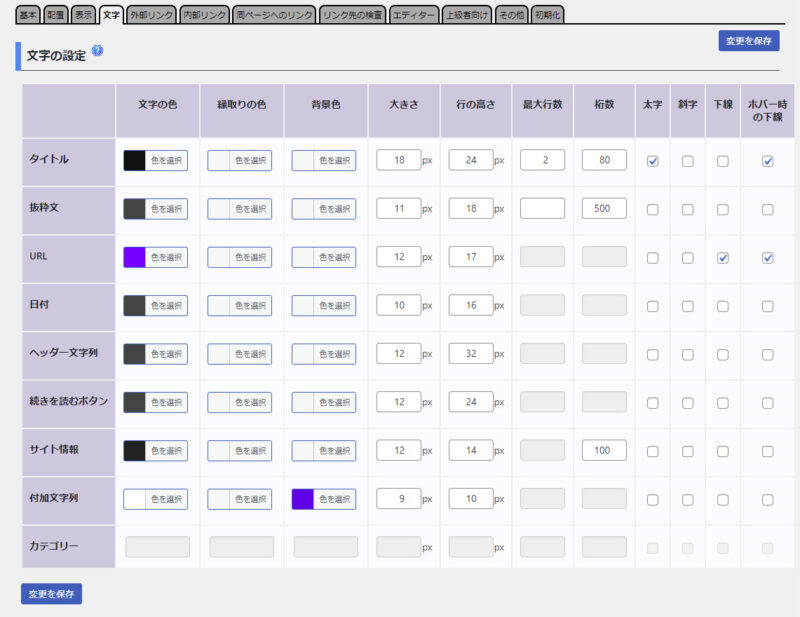The width and height of the screenshot is (800, 617).
Task: Enable 斜体 checkbox for 抜粋文
Action: [688, 209]
